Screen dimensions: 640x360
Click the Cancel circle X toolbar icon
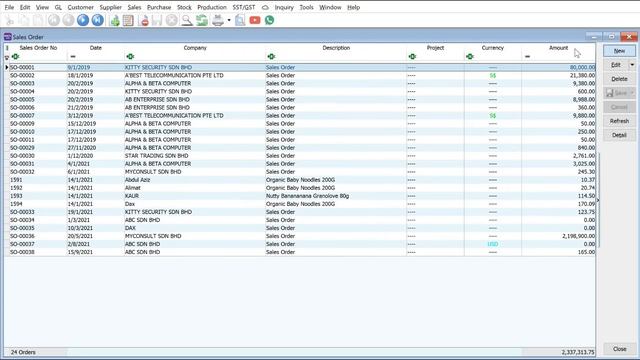[x=171, y=20]
